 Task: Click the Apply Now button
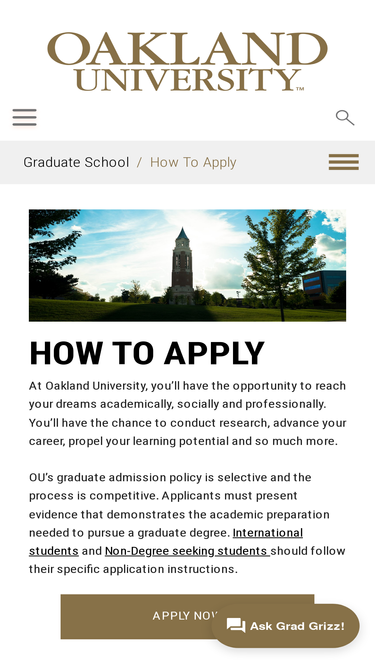click(187, 616)
